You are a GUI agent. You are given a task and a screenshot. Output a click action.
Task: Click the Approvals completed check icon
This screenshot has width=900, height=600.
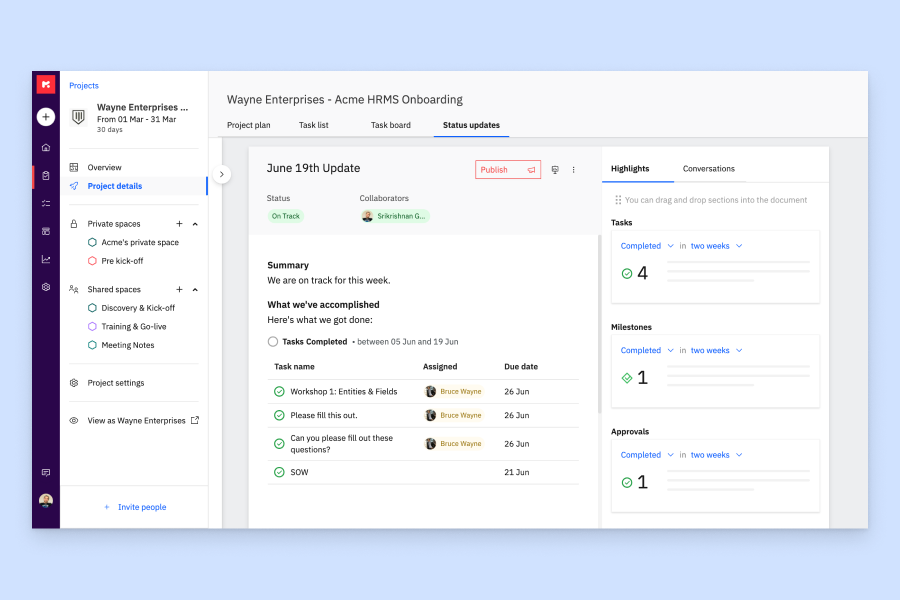point(627,482)
